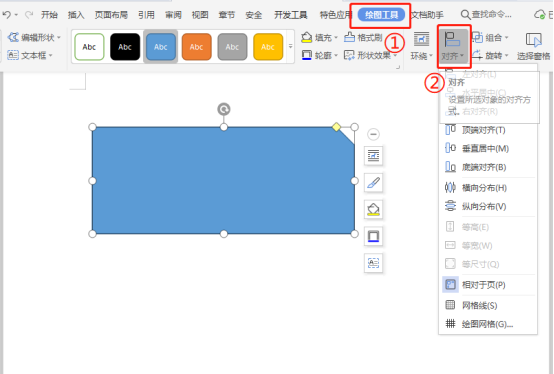Screen dimensions: 554x374
Task: Apply the yellow Abc shape style
Action: tap(268, 47)
